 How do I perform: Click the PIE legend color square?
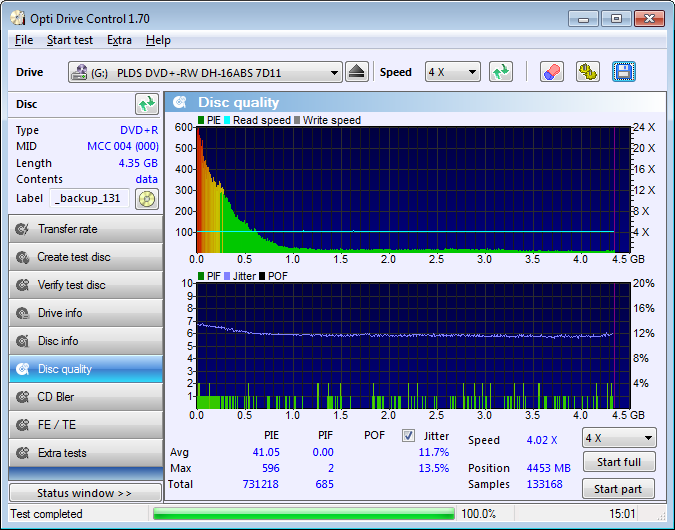point(201,120)
